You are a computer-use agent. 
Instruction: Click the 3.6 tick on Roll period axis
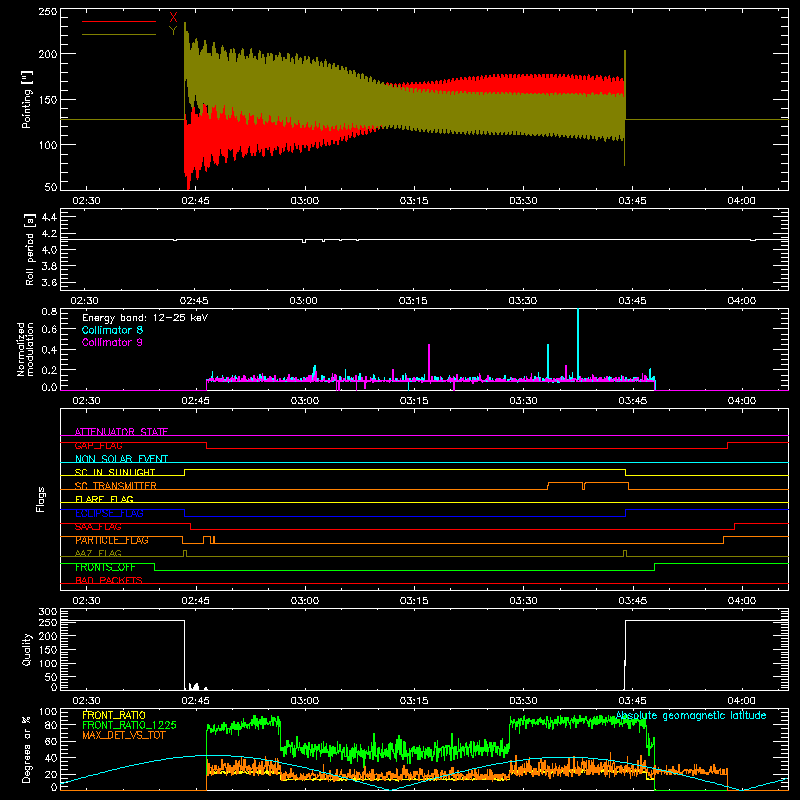pyautogui.click(x=49, y=282)
